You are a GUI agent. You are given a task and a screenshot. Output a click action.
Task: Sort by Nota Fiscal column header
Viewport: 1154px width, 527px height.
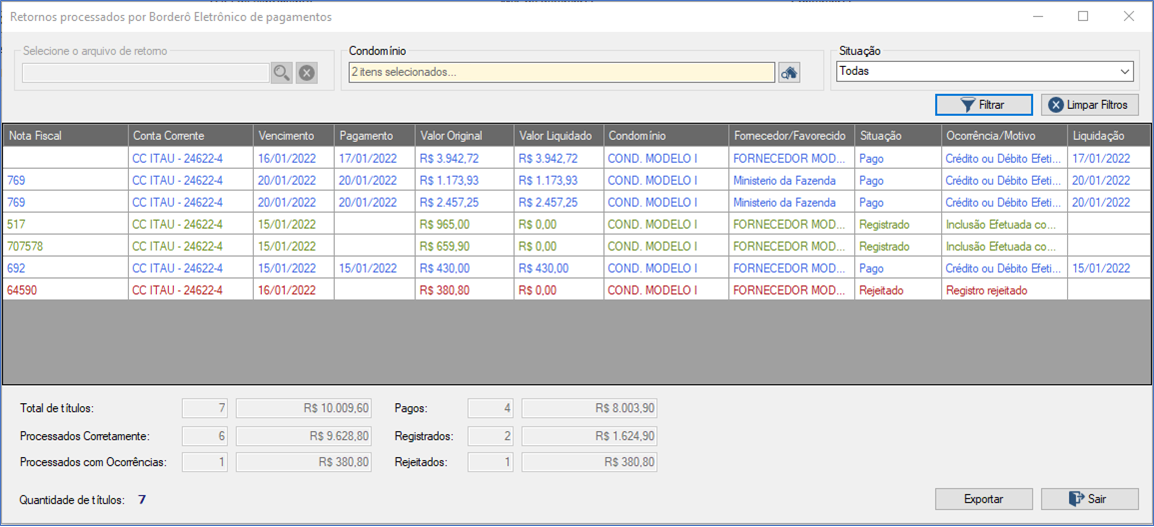click(65, 136)
